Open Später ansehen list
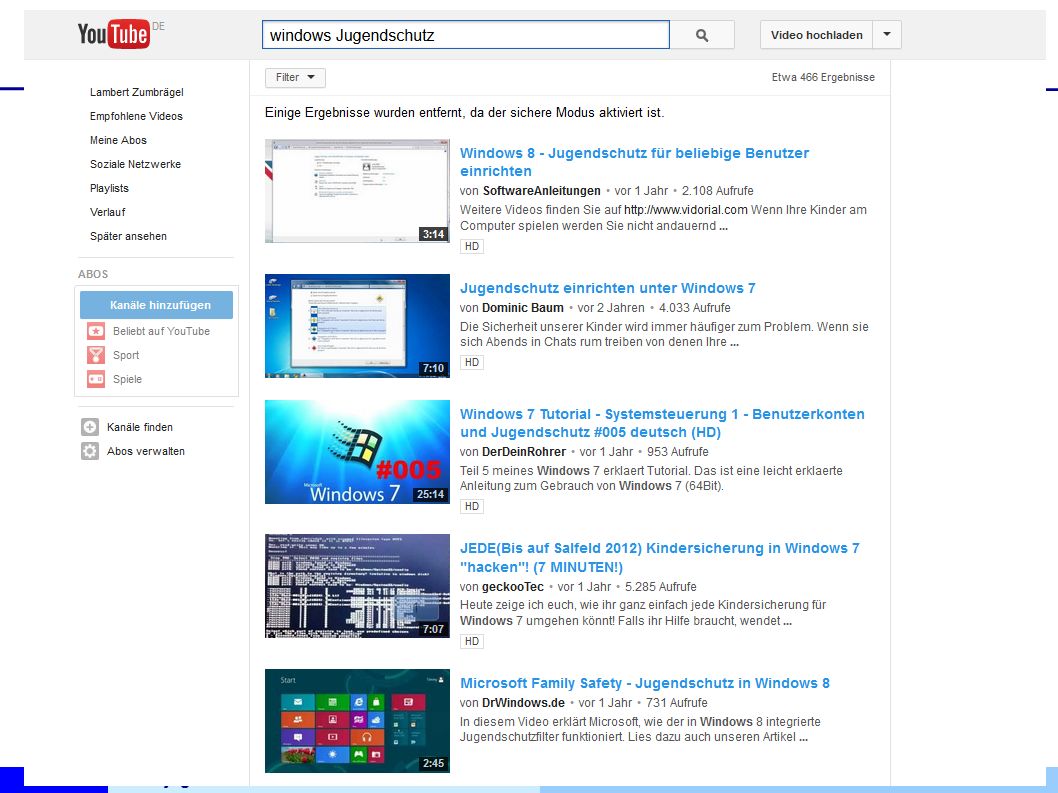This screenshot has height=793, width=1058. [x=128, y=236]
